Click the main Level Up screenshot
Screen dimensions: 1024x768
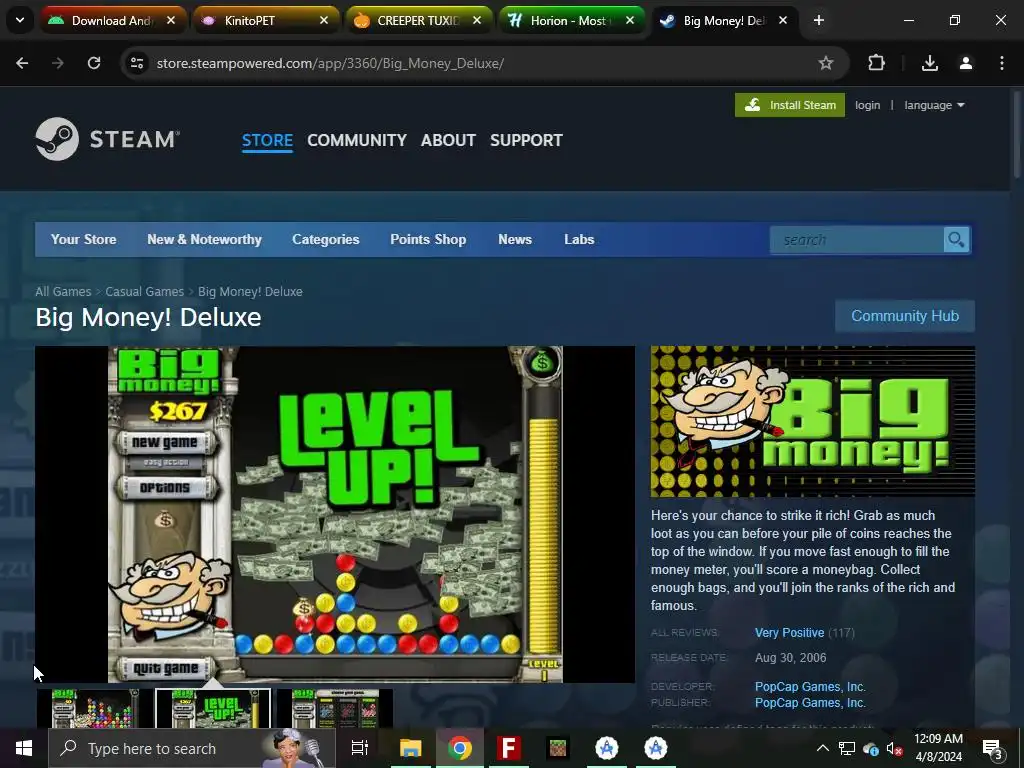point(335,515)
